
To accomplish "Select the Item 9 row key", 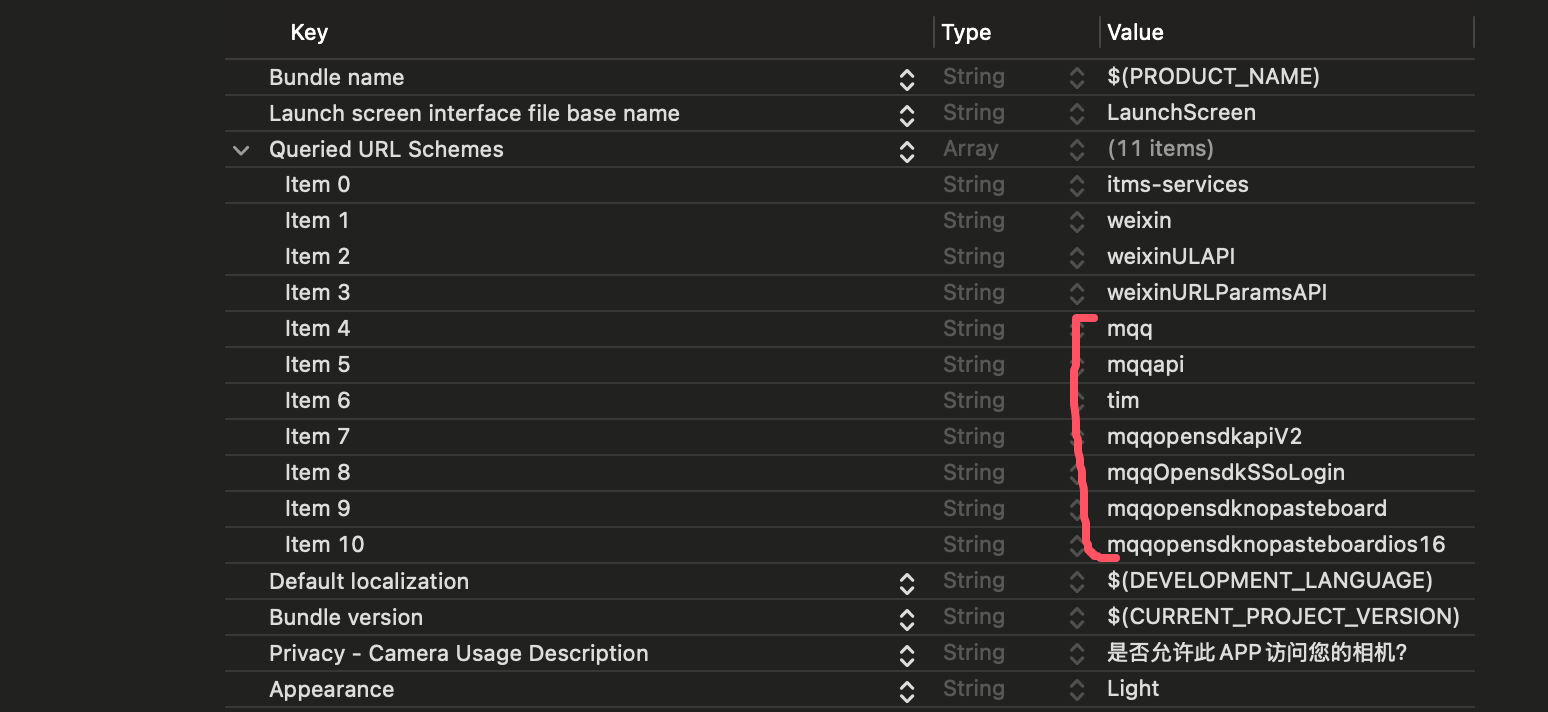I will (x=317, y=509).
